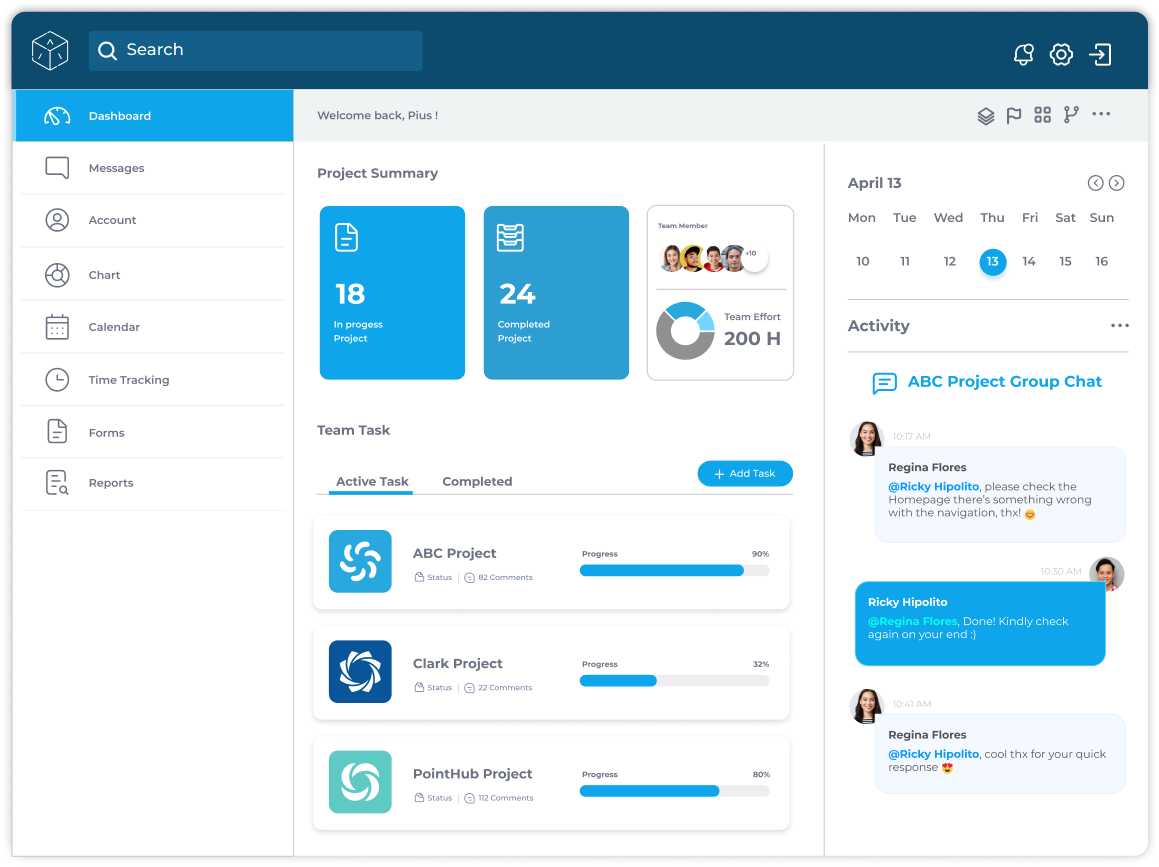The height and width of the screenshot is (867, 1159).
Task: Switch to the Completed tab
Action: [477, 481]
